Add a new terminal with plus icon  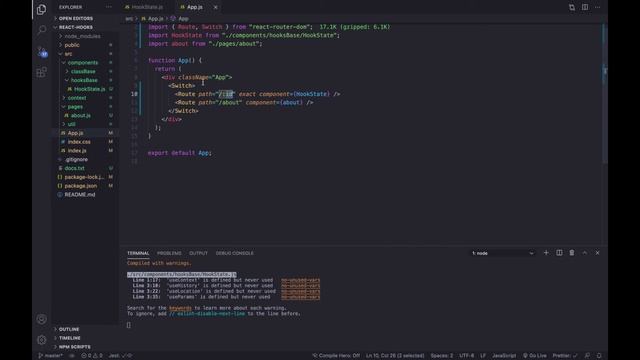546,253
